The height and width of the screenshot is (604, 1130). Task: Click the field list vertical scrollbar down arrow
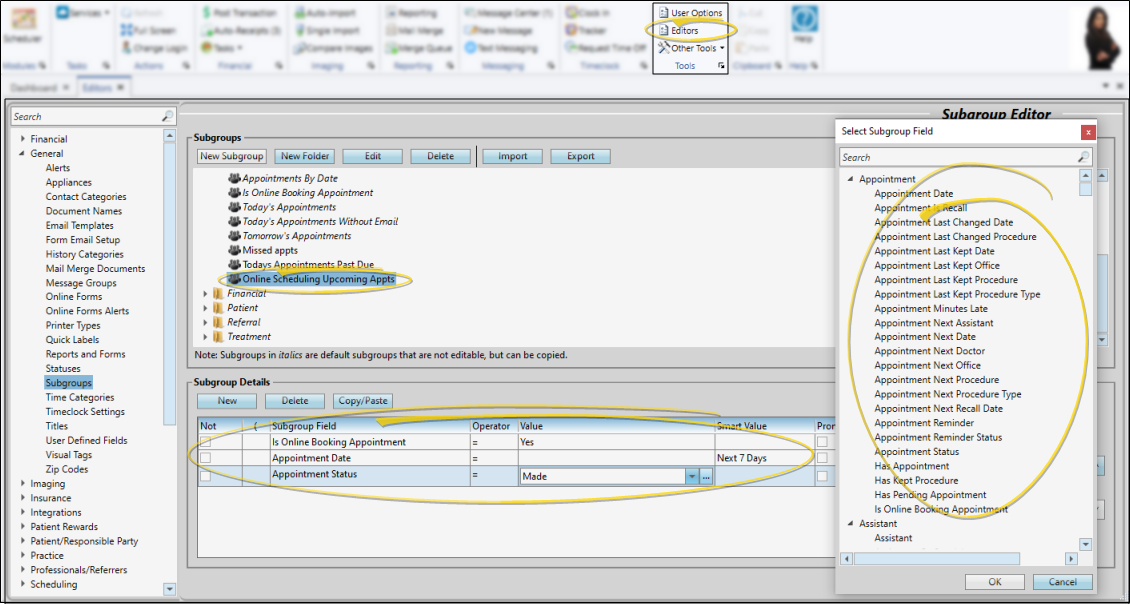tap(1086, 545)
